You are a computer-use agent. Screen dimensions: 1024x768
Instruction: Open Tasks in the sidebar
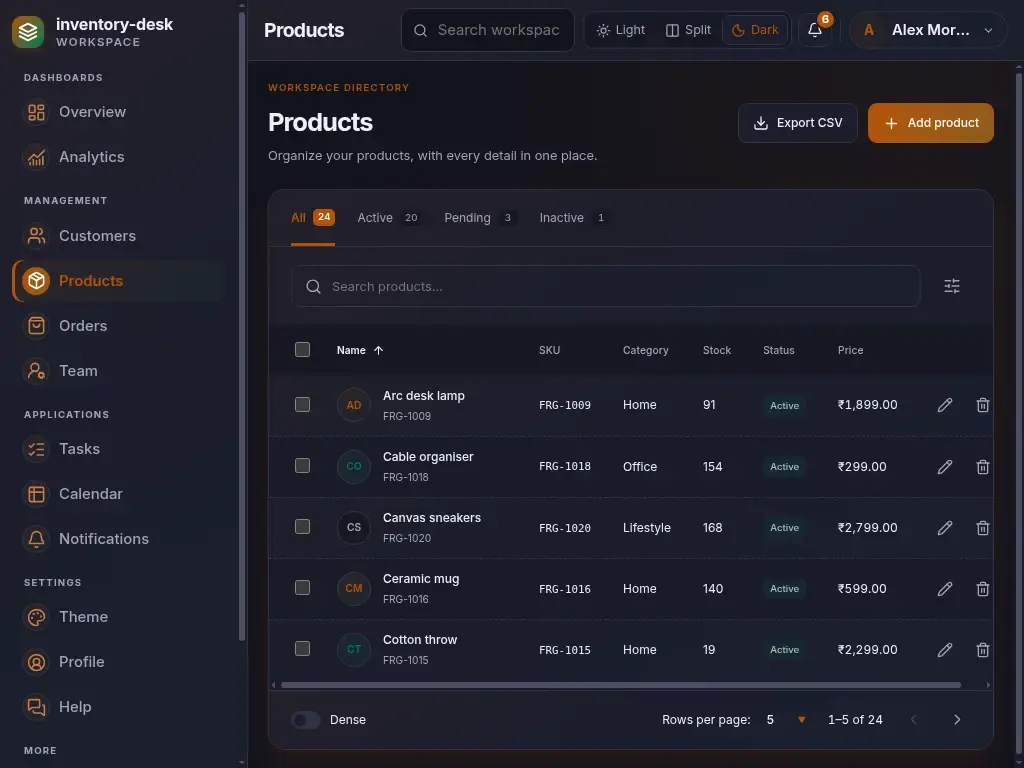[x=120, y=449]
